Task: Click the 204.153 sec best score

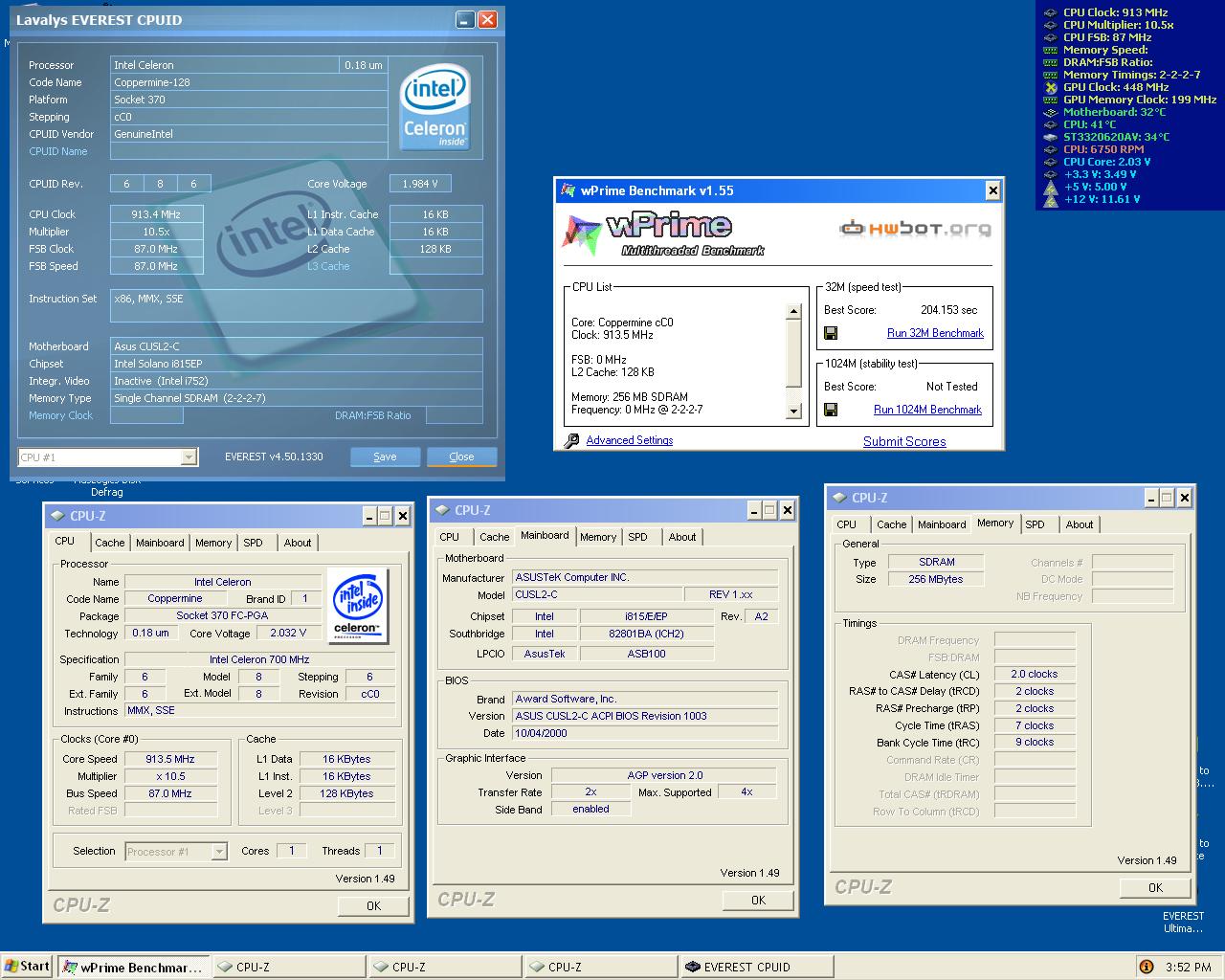Action: [x=948, y=310]
